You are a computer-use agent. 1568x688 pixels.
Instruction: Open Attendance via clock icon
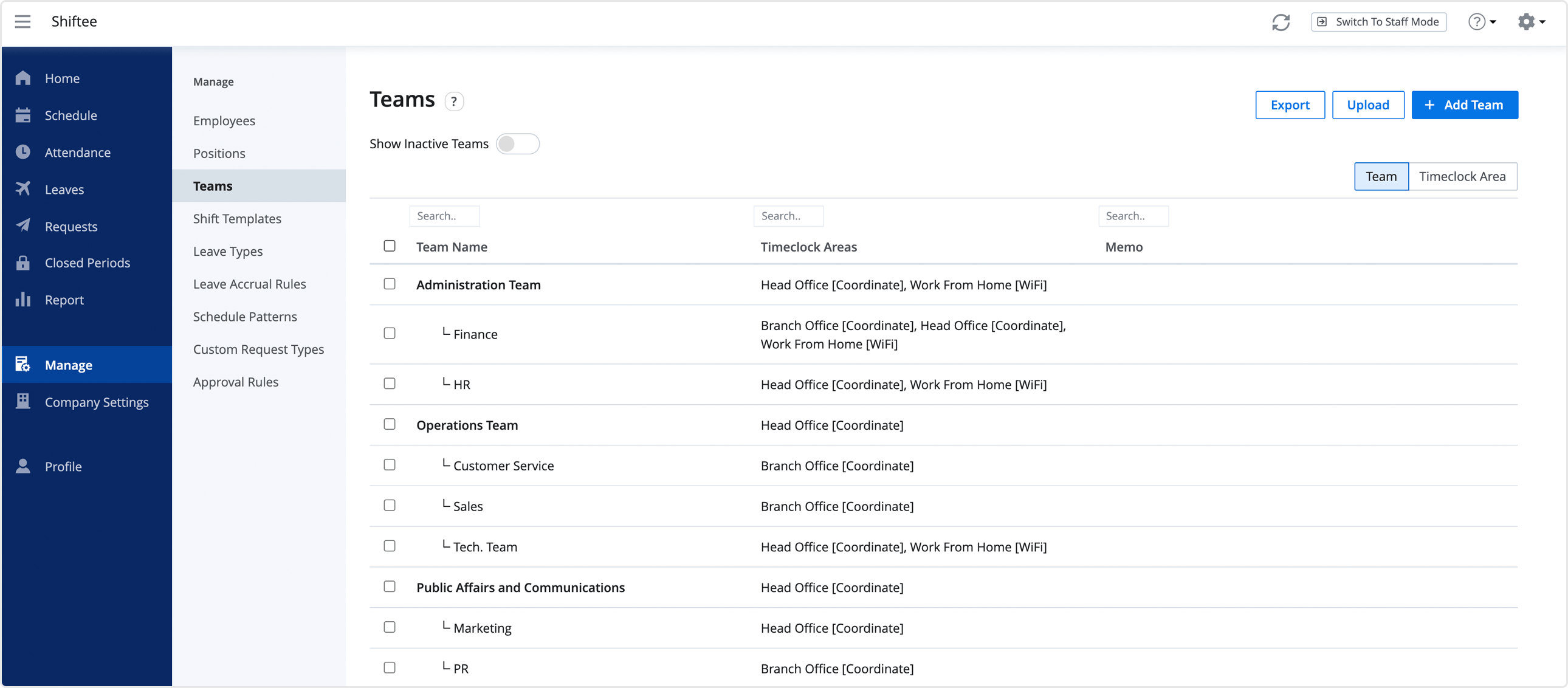[x=23, y=152]
